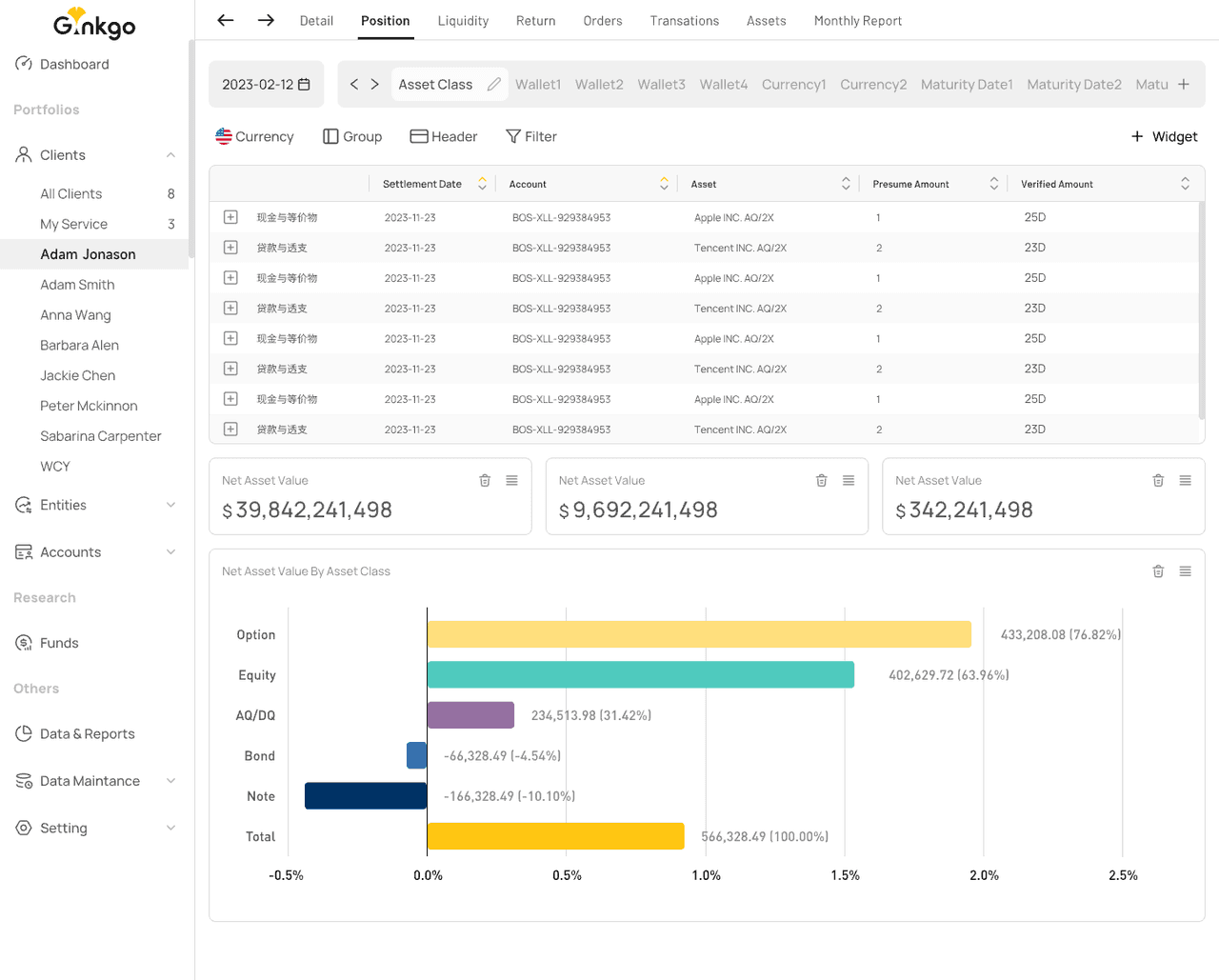Go to the Return tab
Viewport: 1219px width, 980px height.
536,21
